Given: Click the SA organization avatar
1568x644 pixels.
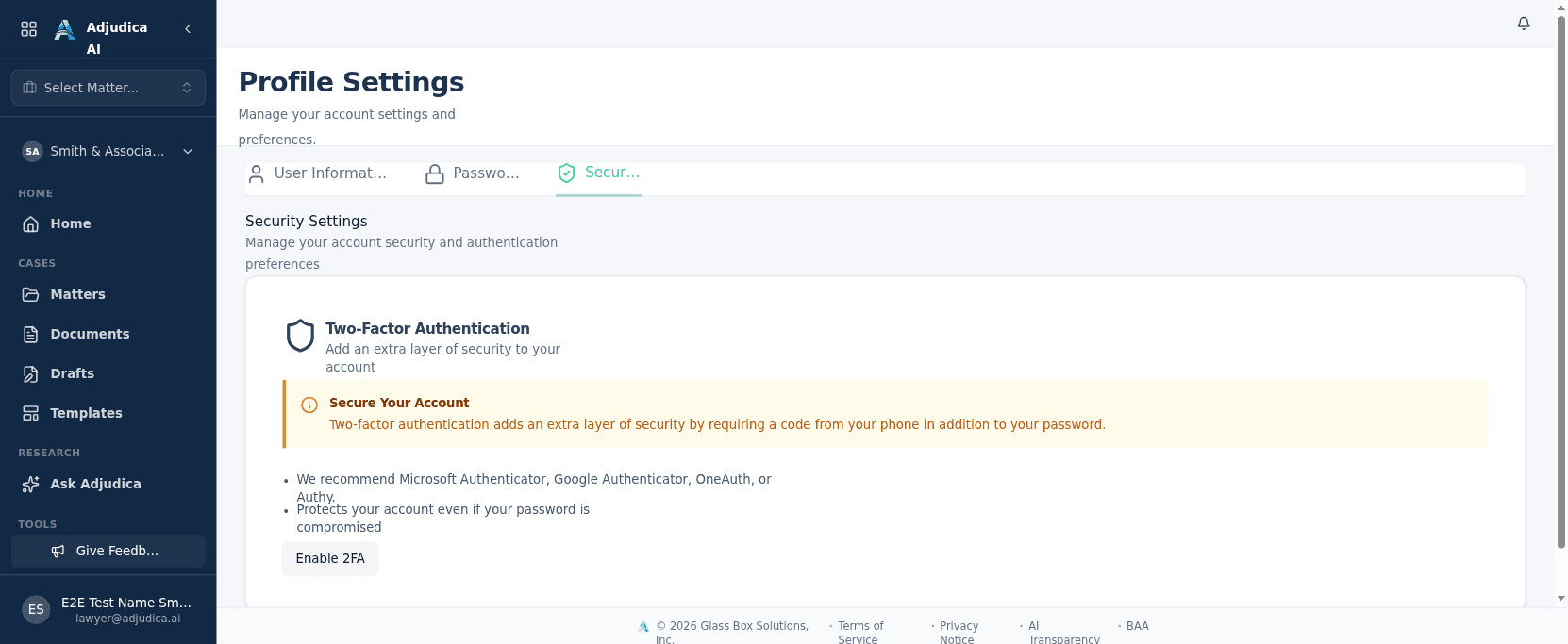Looking at the screenshot, I should (x=32, y=151).
